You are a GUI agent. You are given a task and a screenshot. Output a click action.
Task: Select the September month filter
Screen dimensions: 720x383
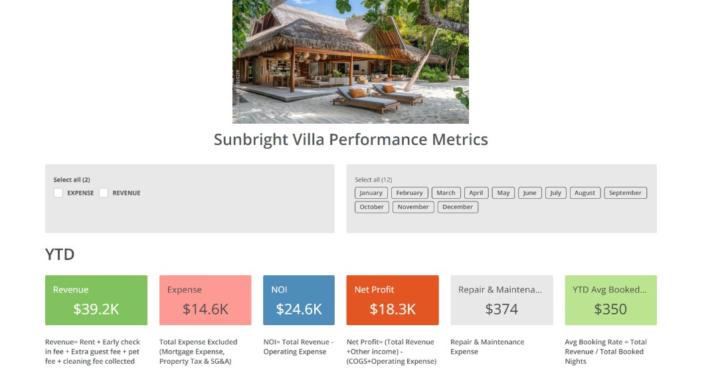click(625, 193)
